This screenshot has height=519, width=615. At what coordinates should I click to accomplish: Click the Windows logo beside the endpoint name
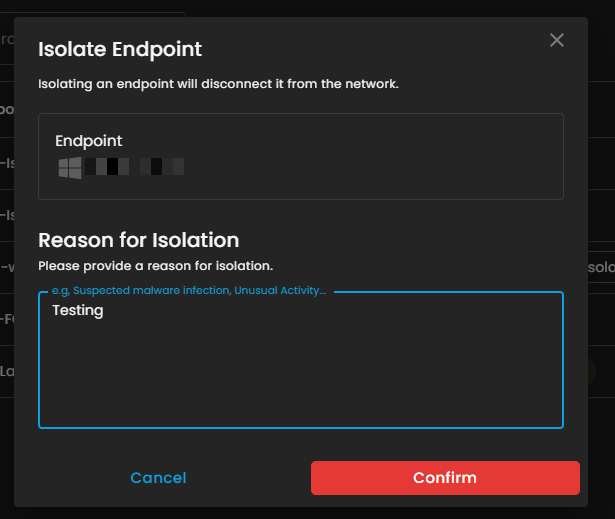pyautogui.click(x=69, y=167)
